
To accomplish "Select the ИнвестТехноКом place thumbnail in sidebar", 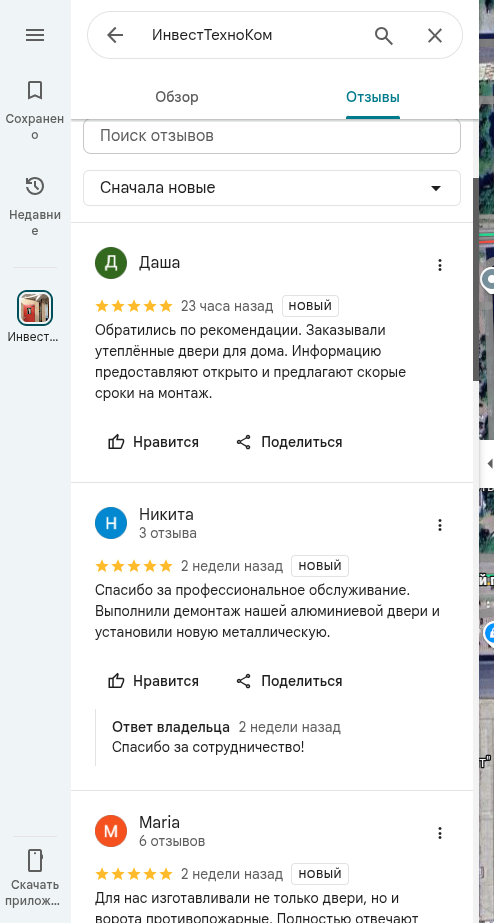I will click(x=35, y=308).
